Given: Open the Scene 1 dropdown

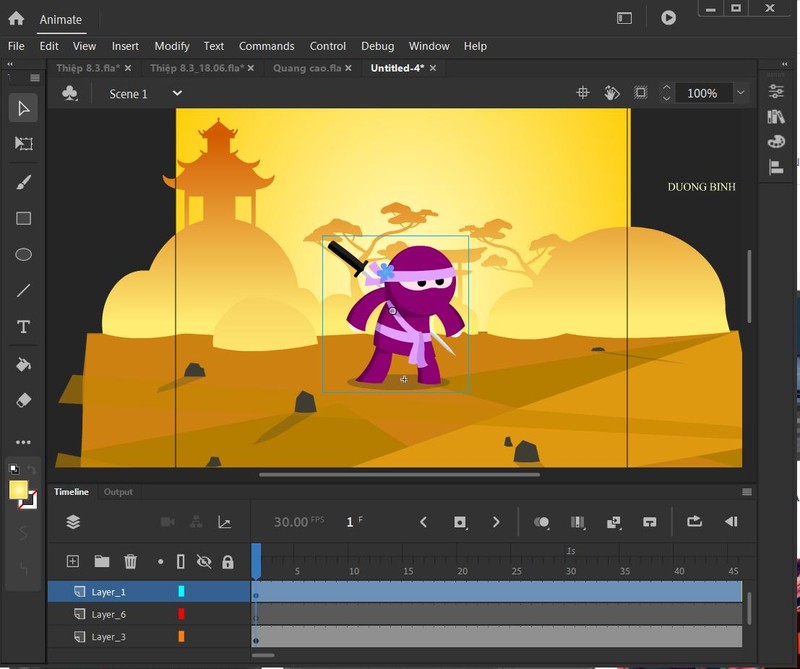Looking at the screenshot, I should 177,93.
